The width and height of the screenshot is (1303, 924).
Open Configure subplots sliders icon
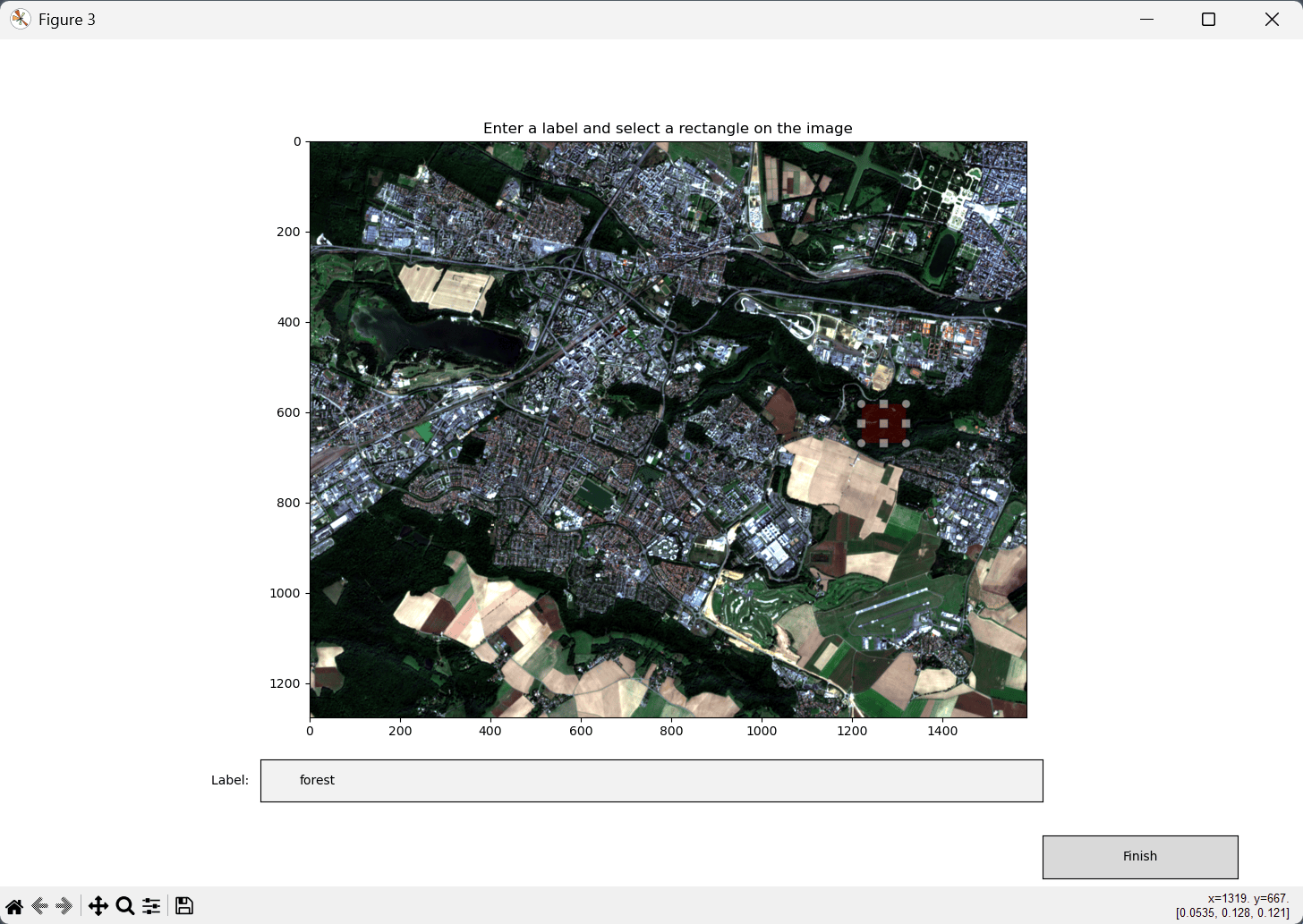point(151,906)
